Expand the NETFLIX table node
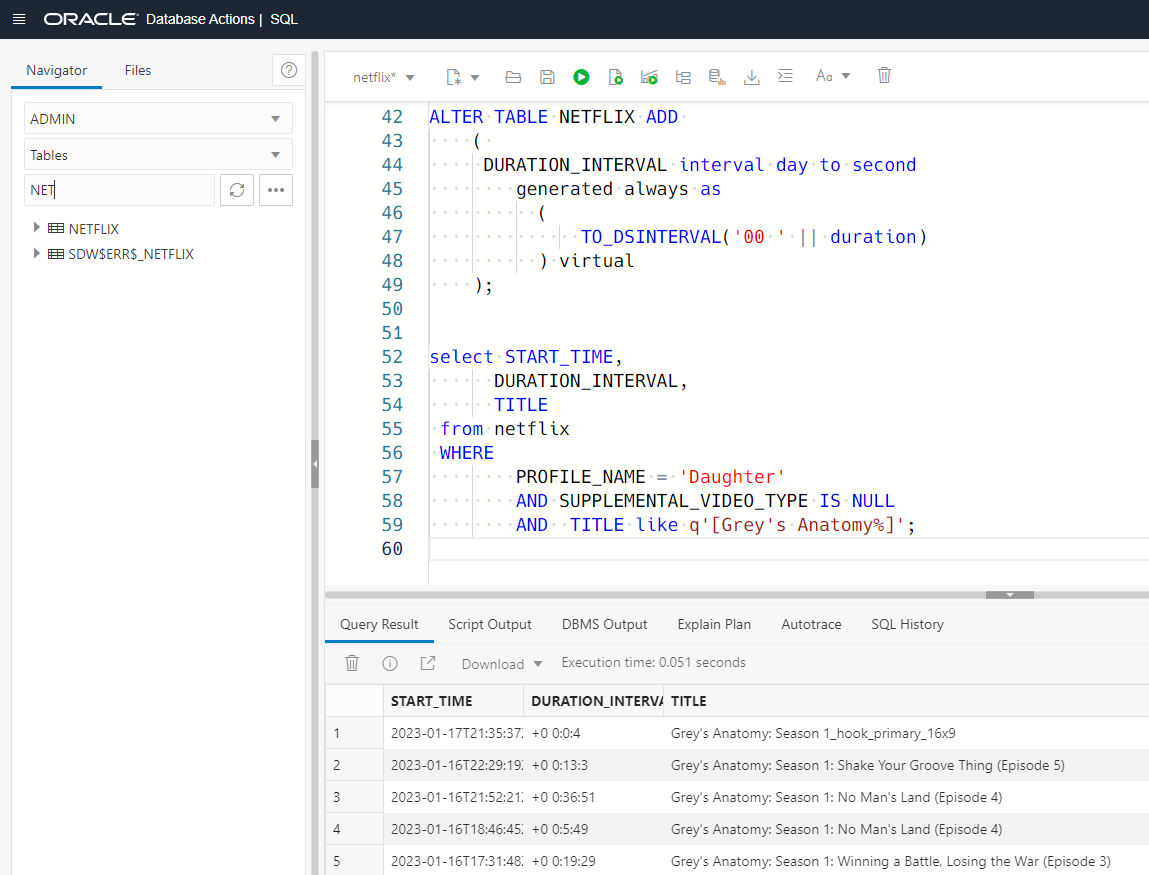 [36, 228]
